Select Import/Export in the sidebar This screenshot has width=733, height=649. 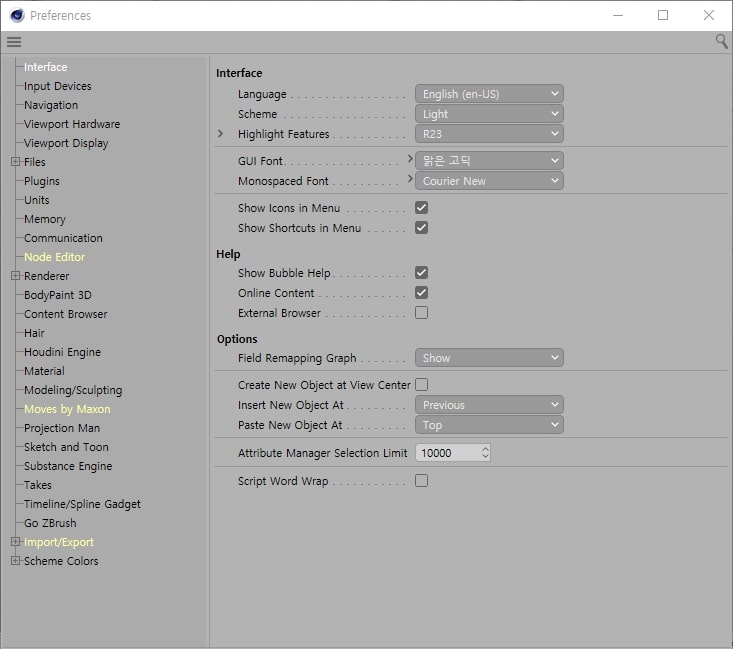[59, 542]
